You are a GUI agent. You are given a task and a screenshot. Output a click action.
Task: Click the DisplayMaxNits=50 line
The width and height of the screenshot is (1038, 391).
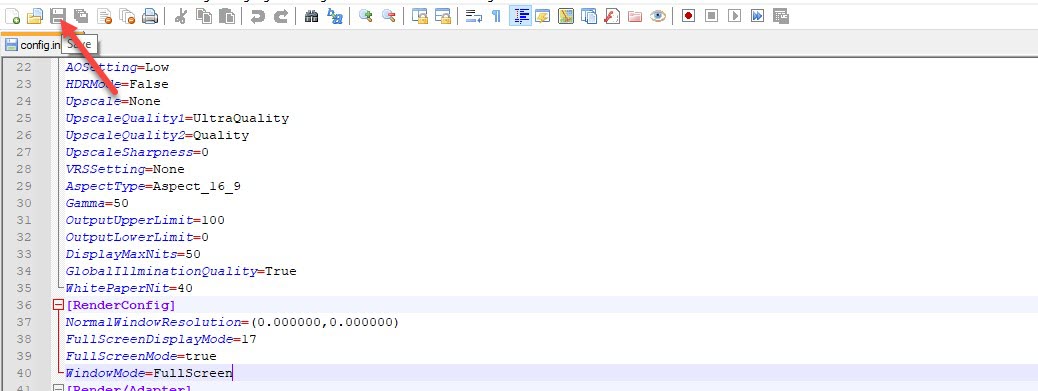pos(132,254)
